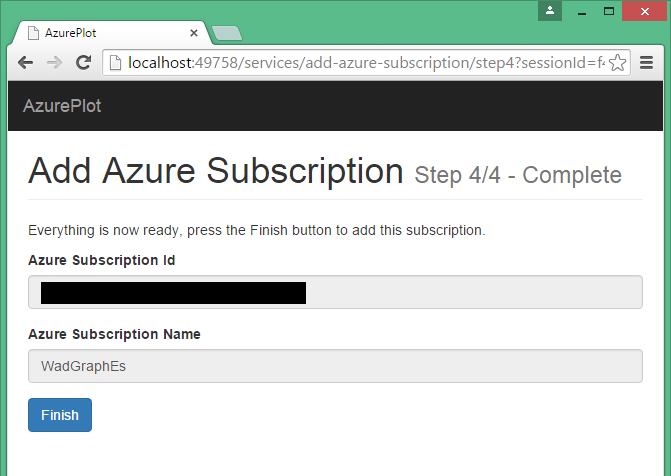
Task: Click the Azure Subscription Id field
Action: click(335, 292)
